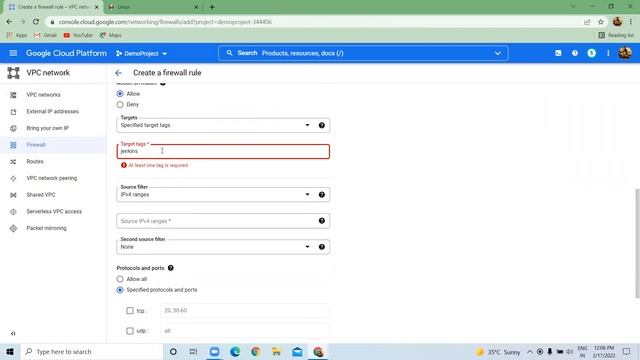Open the help question mark in header
Viewport: 640px width, 360px height.
[x=575, y=53]
